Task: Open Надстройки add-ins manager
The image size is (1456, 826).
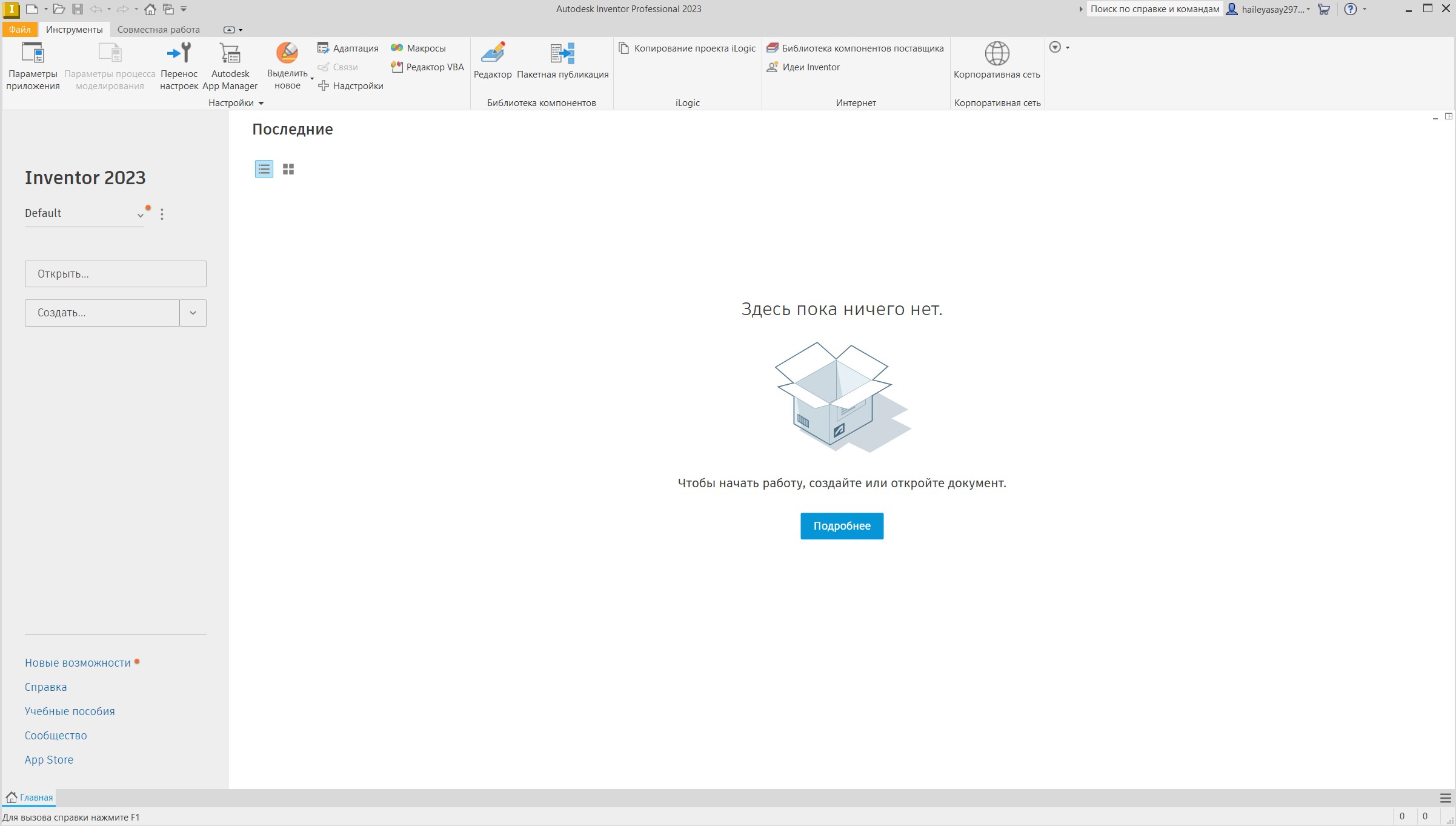Action: point(350,86)
